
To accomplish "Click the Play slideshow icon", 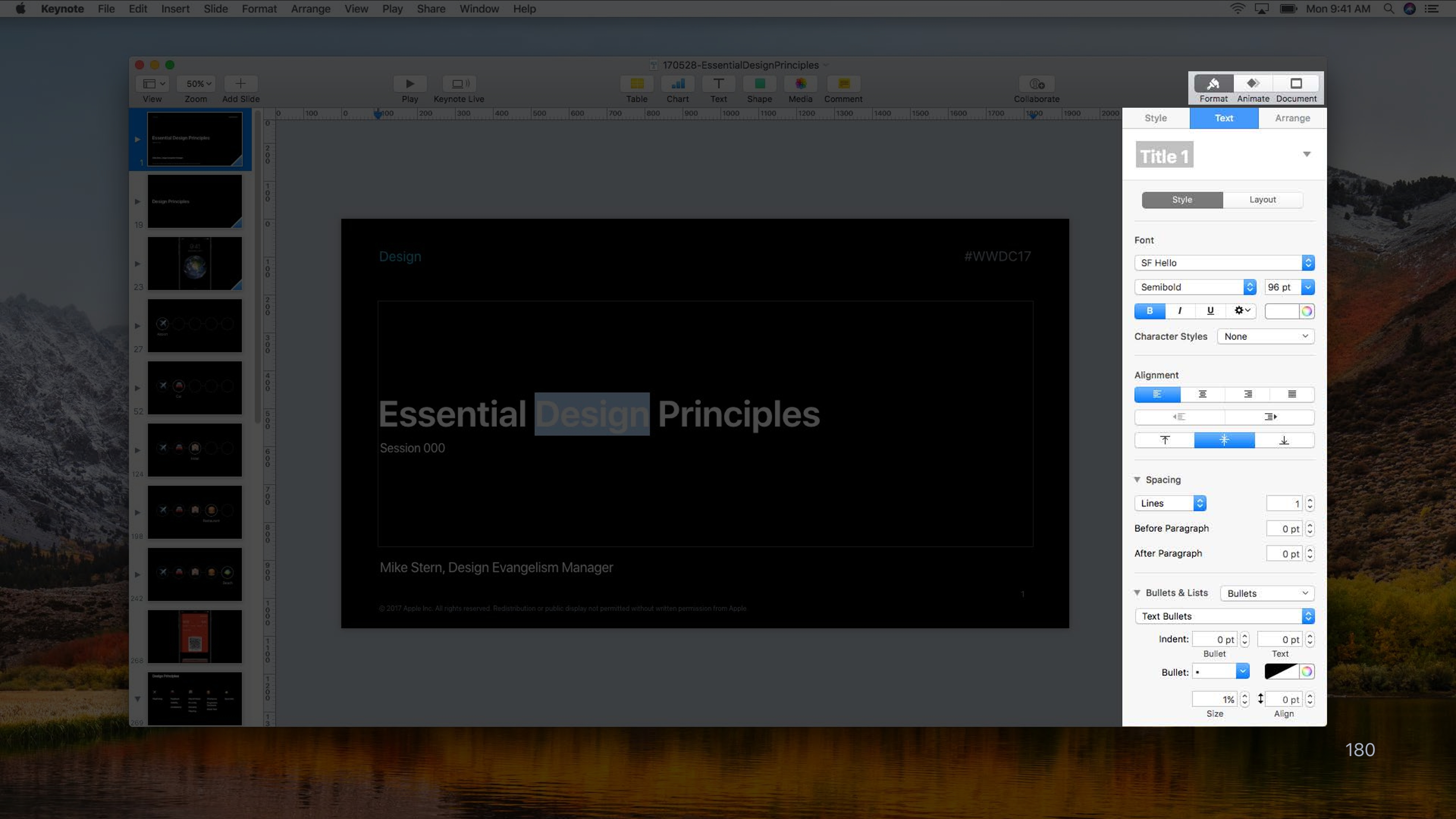I will 410,84.
